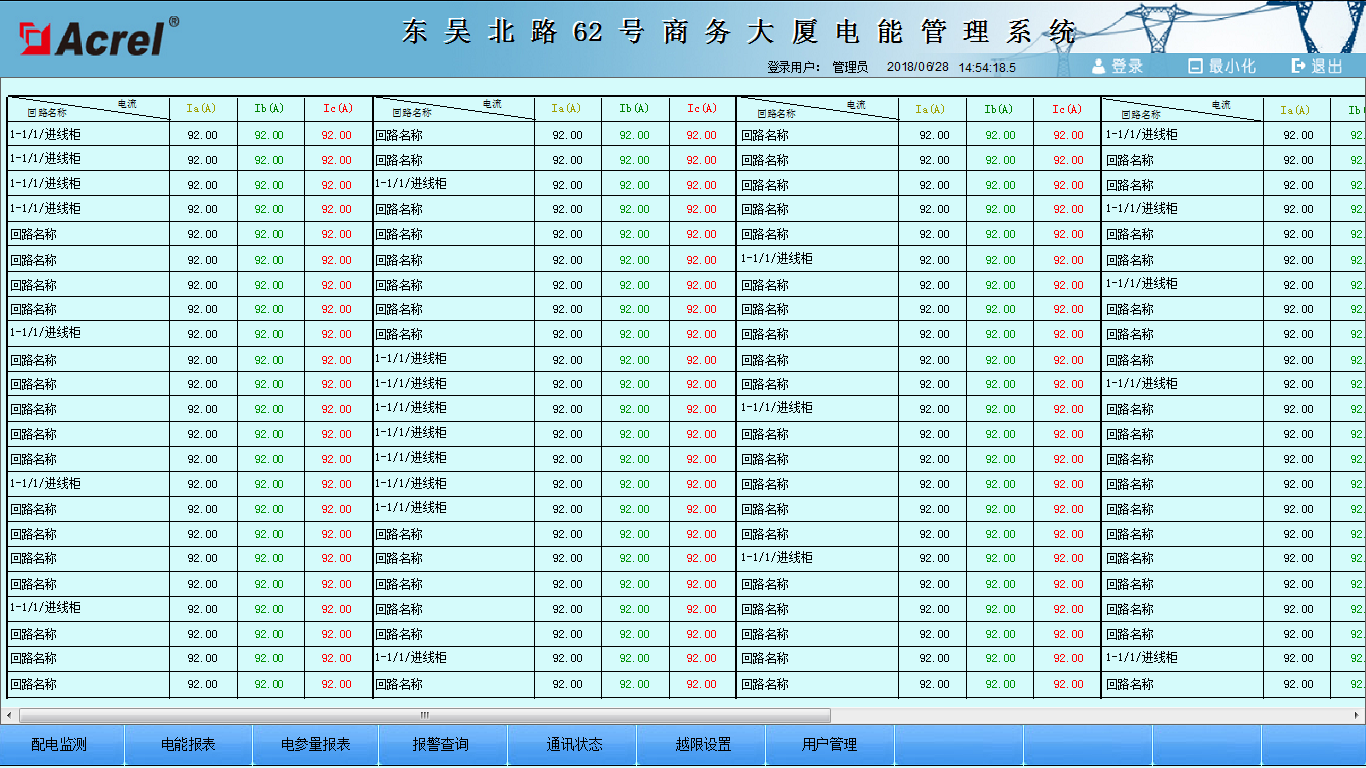Open the 用户管理 user management tab

(829, 745)
